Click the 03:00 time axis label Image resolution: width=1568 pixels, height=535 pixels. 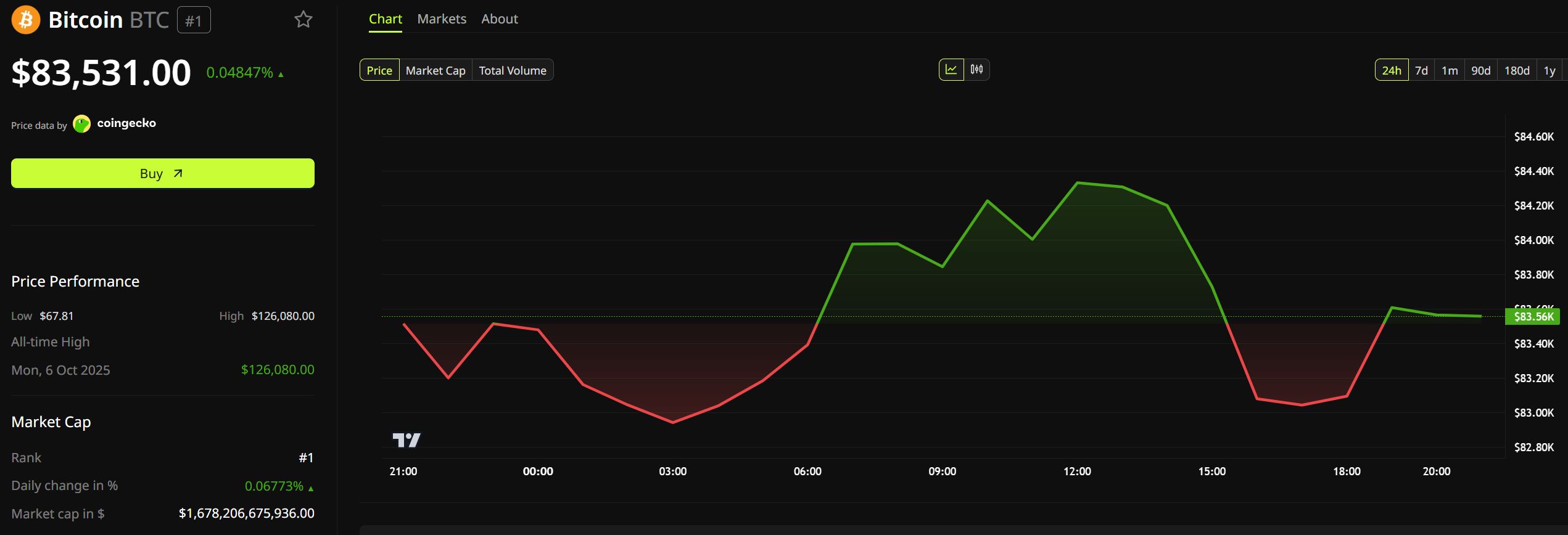[672, 472]
